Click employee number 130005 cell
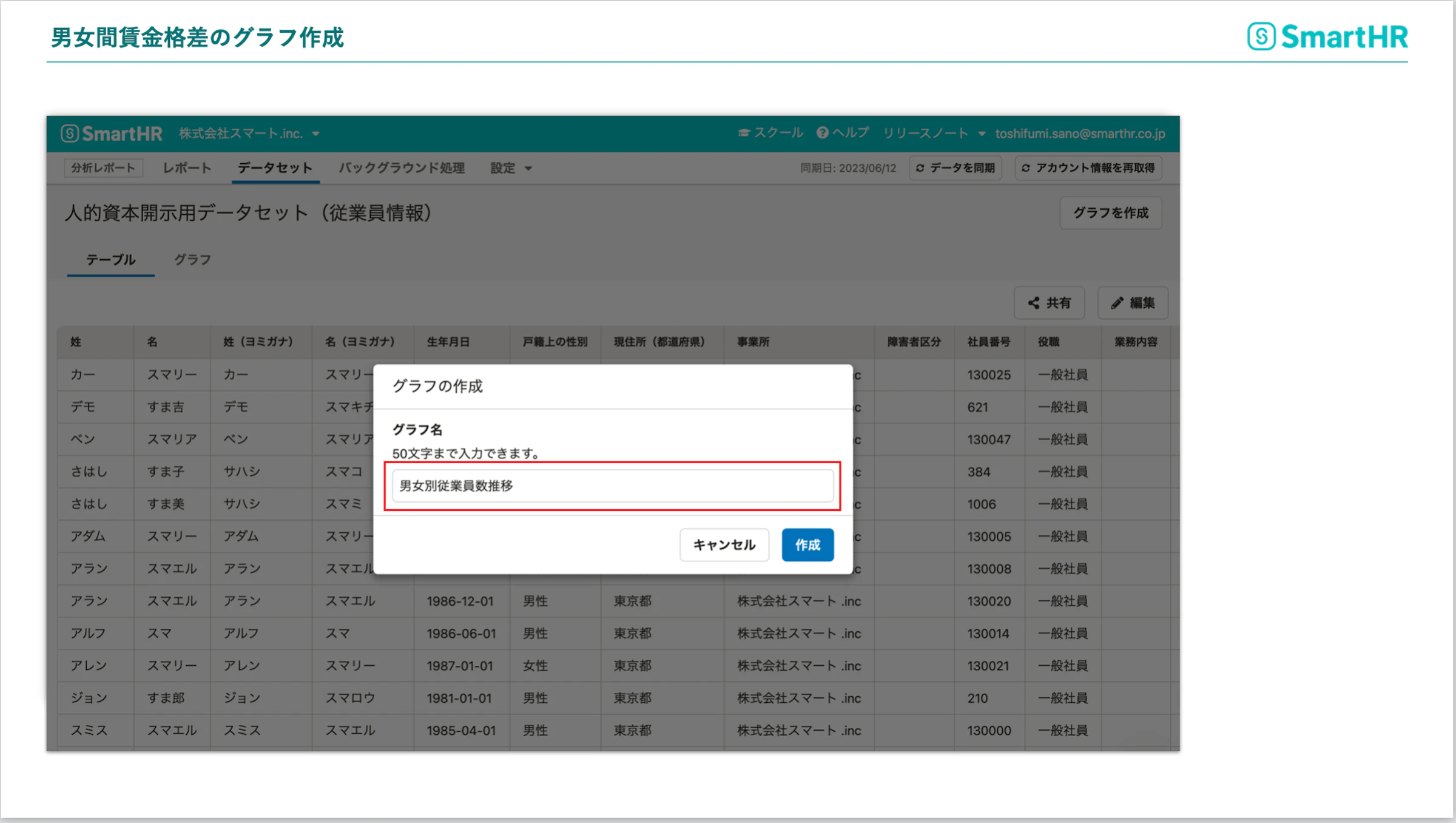Screen dimensions: 1456x823 point(989,537)
